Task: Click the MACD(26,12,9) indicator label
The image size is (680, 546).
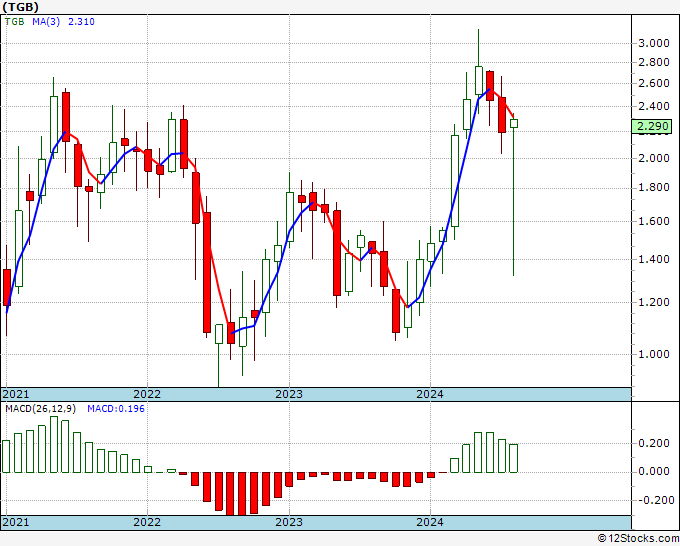Action: pyautogui.click(x=40, y=409)
